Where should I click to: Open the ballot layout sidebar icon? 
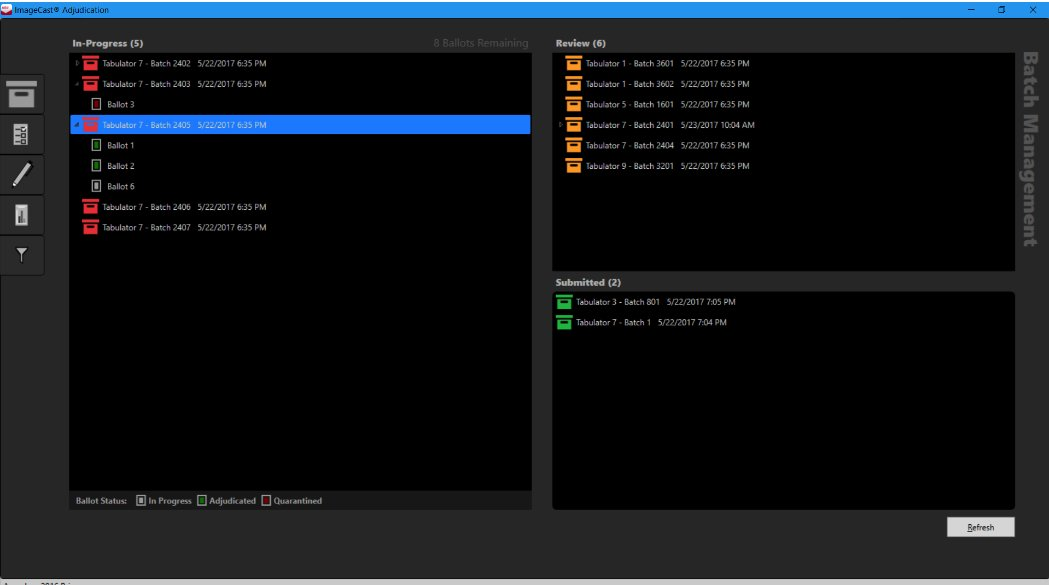(21, 135)
